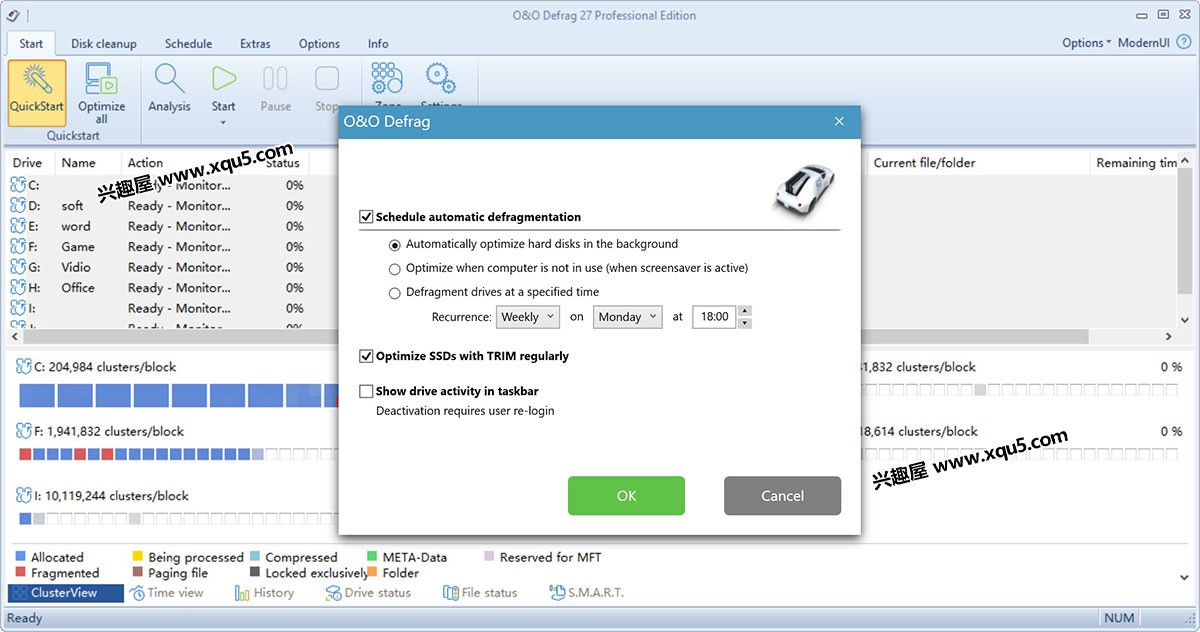The width and height of the screenshot is (1200, 632).
Task: Click drive icon beside I: 10,119,244 clusters
Action: (23, 495)
